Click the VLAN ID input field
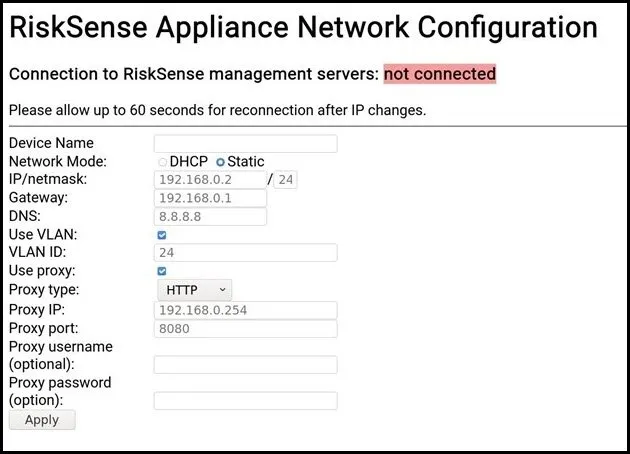Screen dimensions: 630x454 tap(245, 253)
